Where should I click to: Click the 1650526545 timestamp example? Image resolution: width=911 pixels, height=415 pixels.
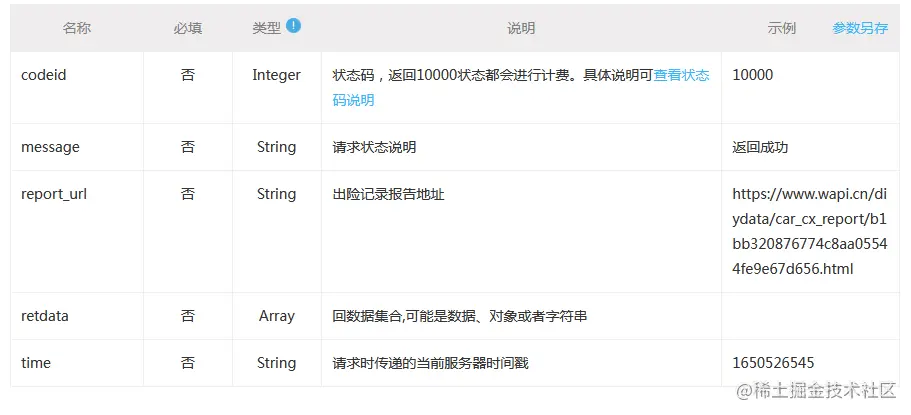(x=773, y=363)
